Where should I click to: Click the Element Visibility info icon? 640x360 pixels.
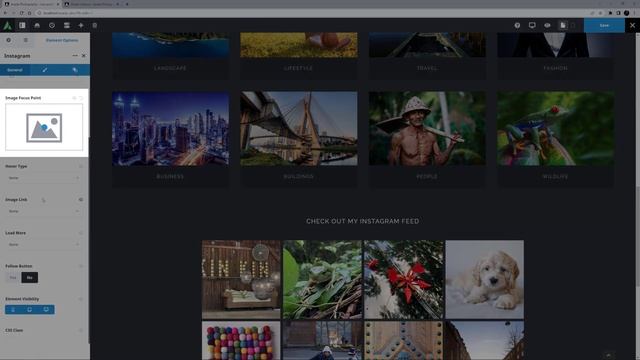click(81, 299)
